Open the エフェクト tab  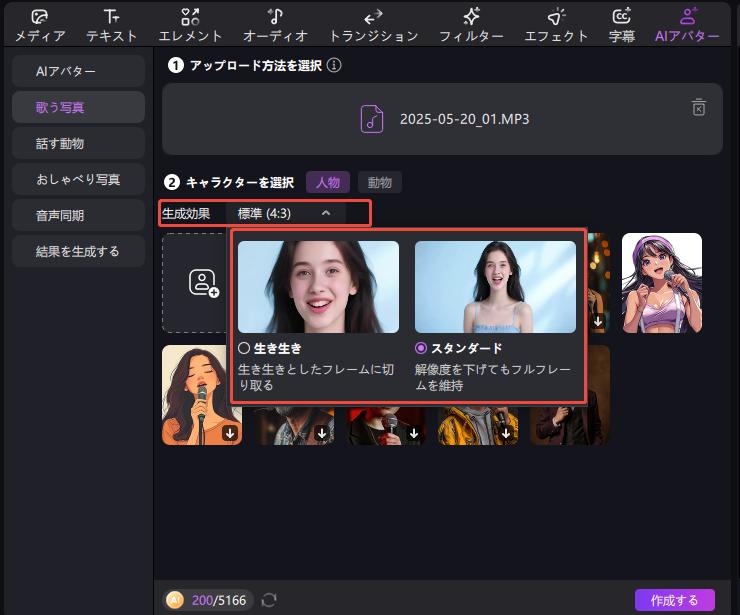556,25
